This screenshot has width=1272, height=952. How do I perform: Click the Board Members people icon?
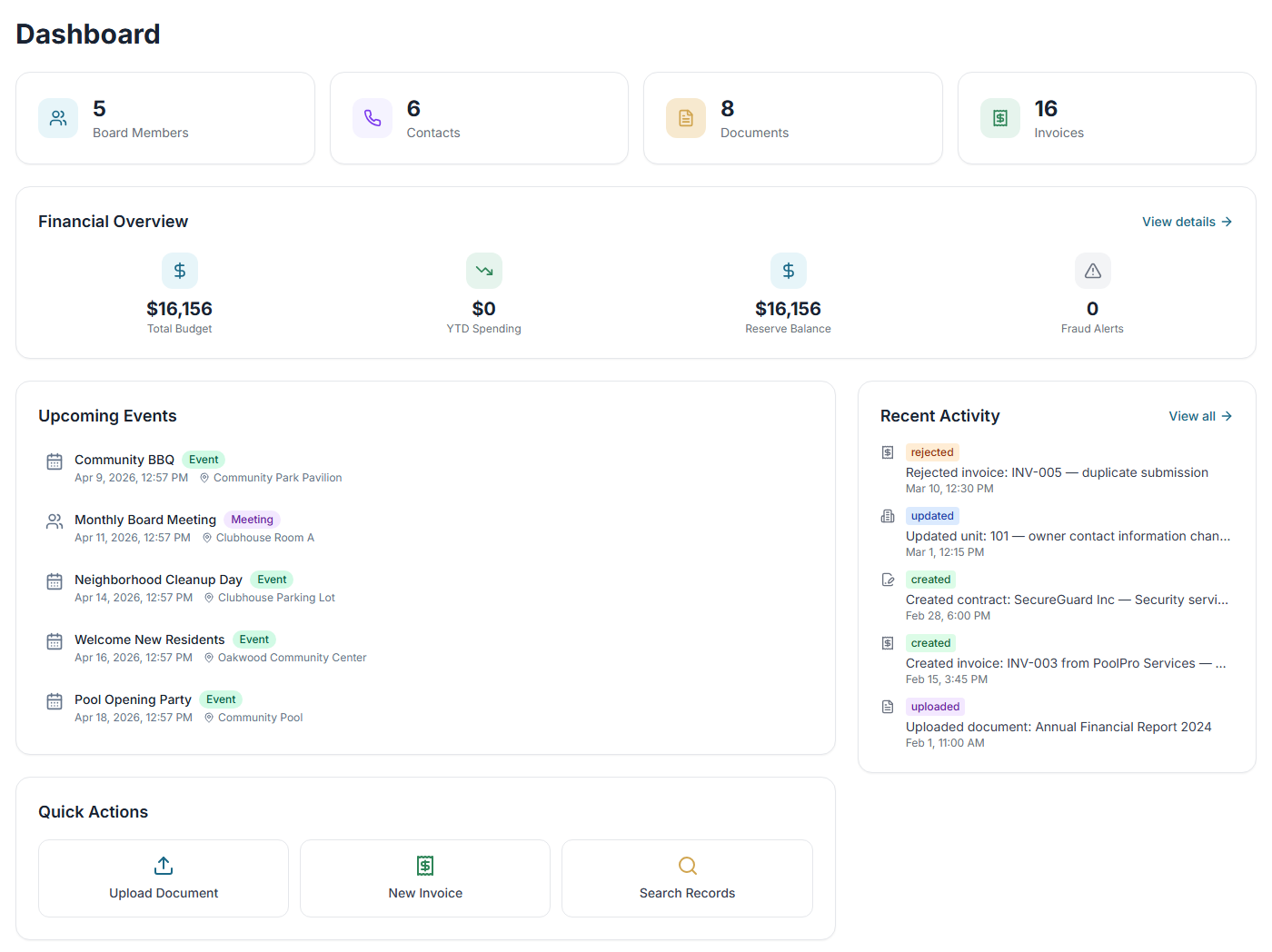pyautogui.click(x=58, y=118)
